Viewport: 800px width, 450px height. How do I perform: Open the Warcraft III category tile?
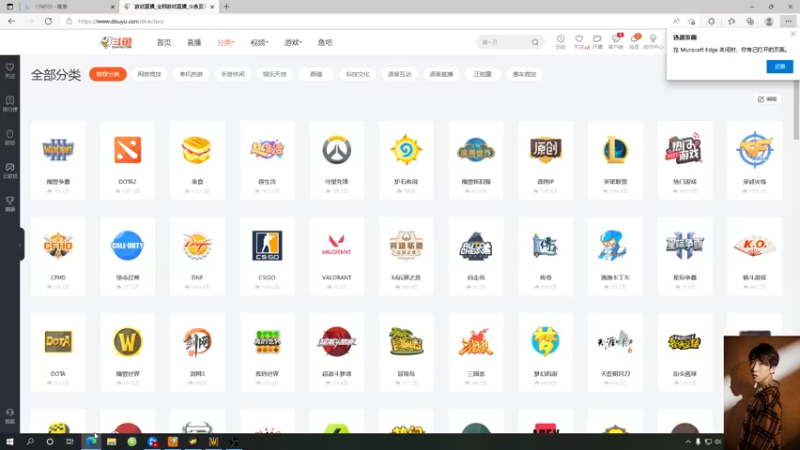point(58,160)
